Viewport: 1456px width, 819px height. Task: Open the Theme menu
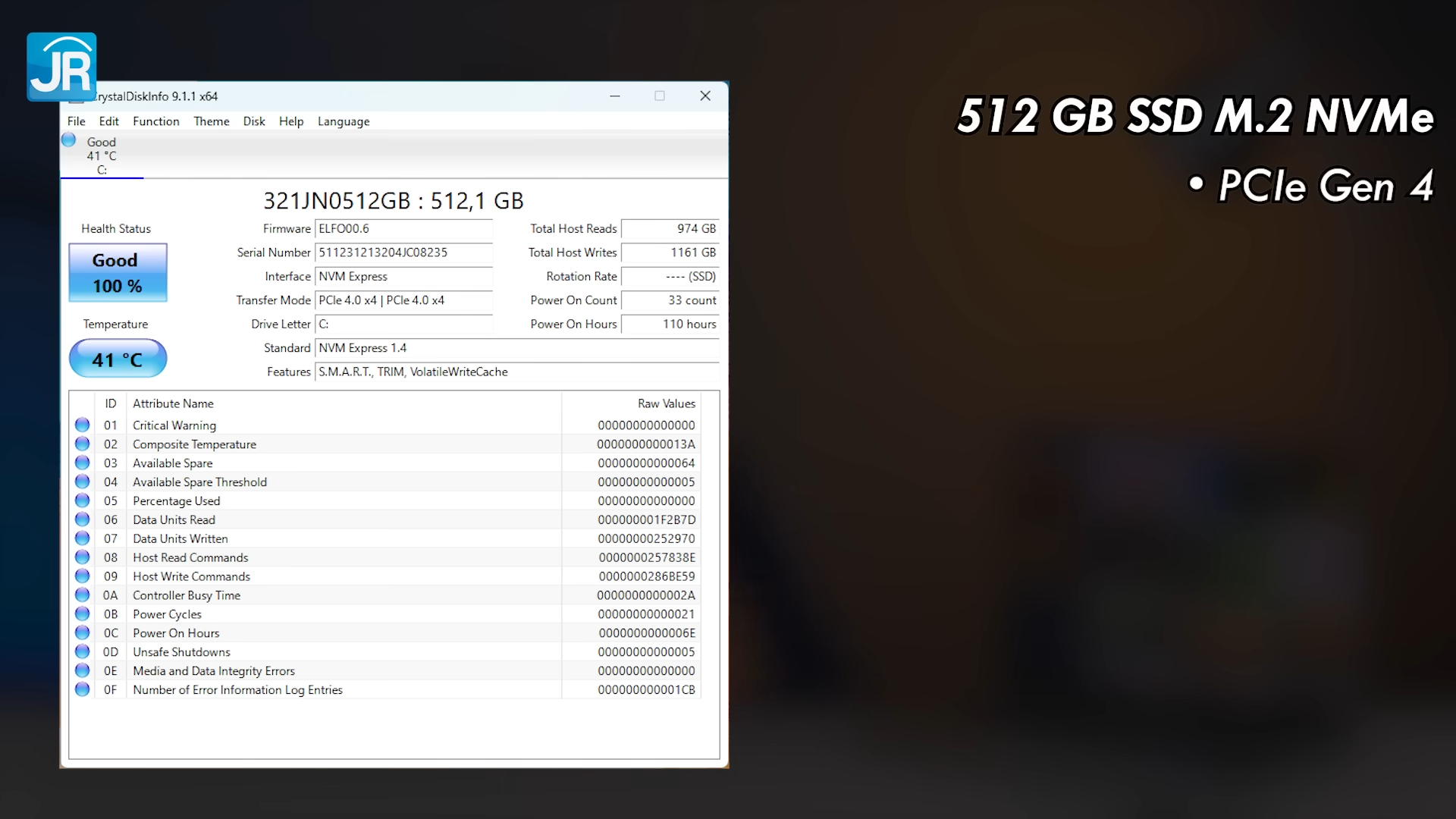(x=211, y=121)
